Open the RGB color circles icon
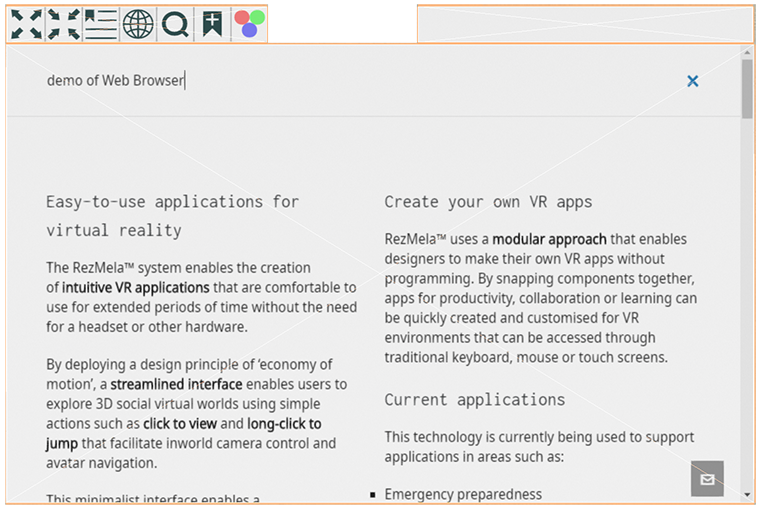Viewport: 764px width, 512px height. click(x=249, y=24)
